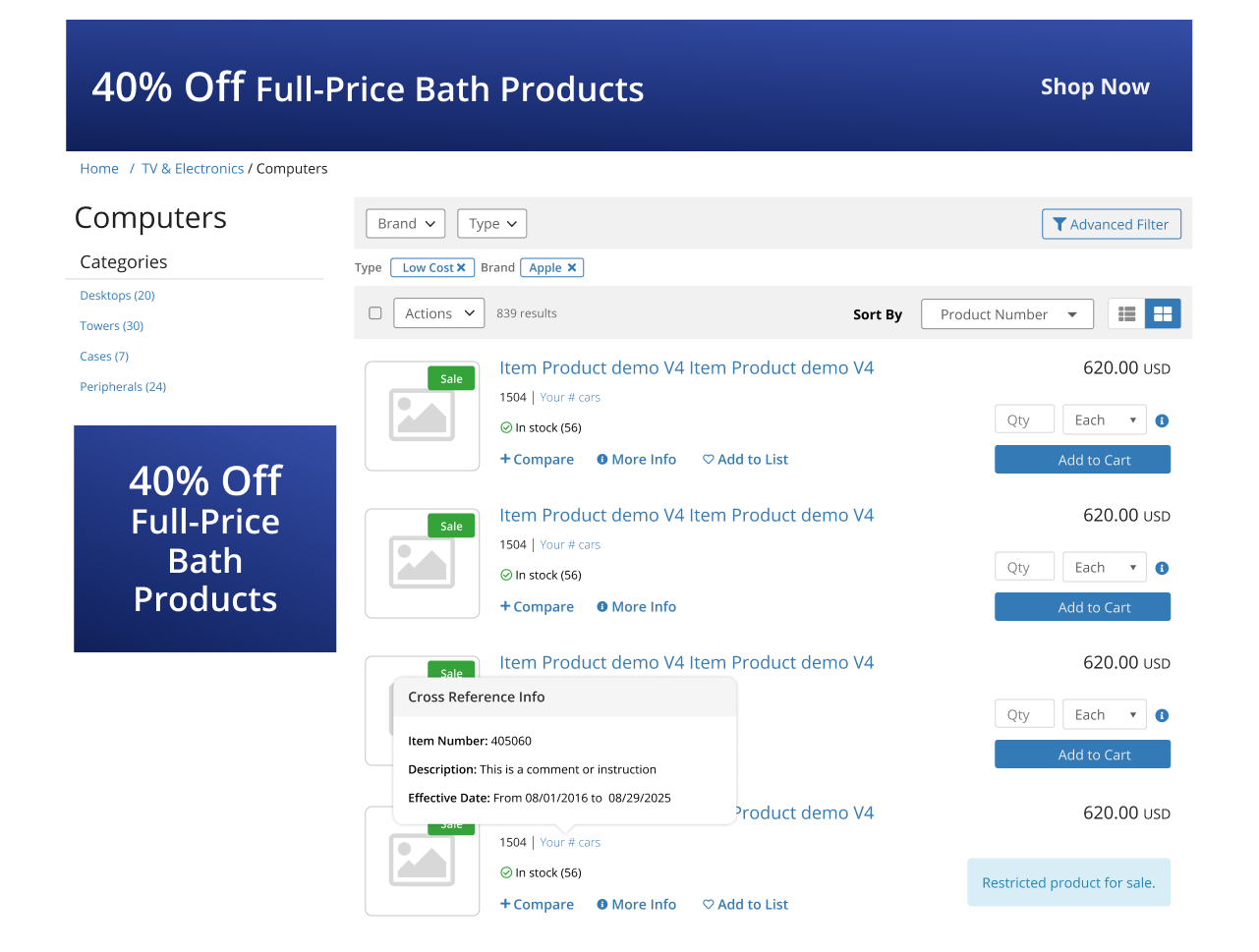The width and height of the screenshot is (1259, 952).
Task: Expand the Type filter dropdown
Action: (492, 224)
